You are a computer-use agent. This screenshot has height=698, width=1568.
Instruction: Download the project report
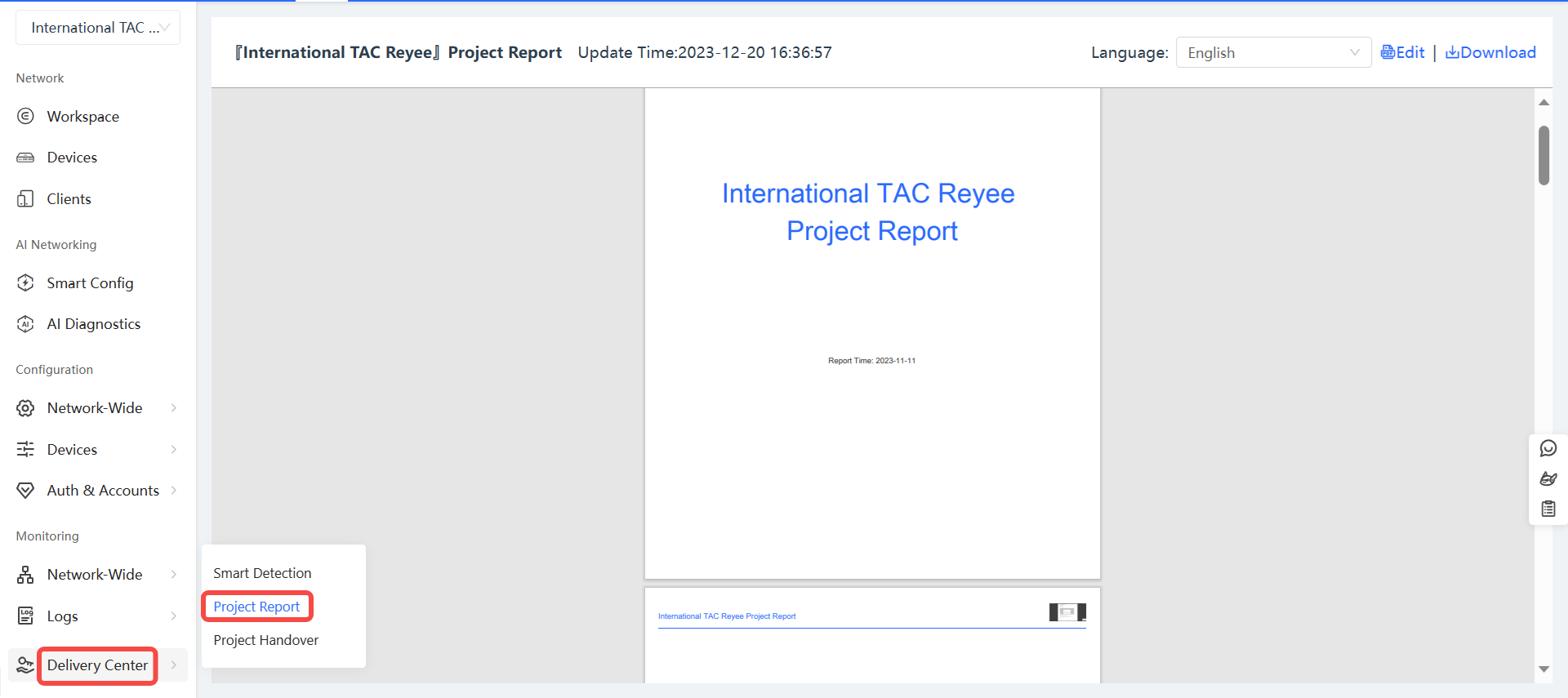click(1490, 53)
